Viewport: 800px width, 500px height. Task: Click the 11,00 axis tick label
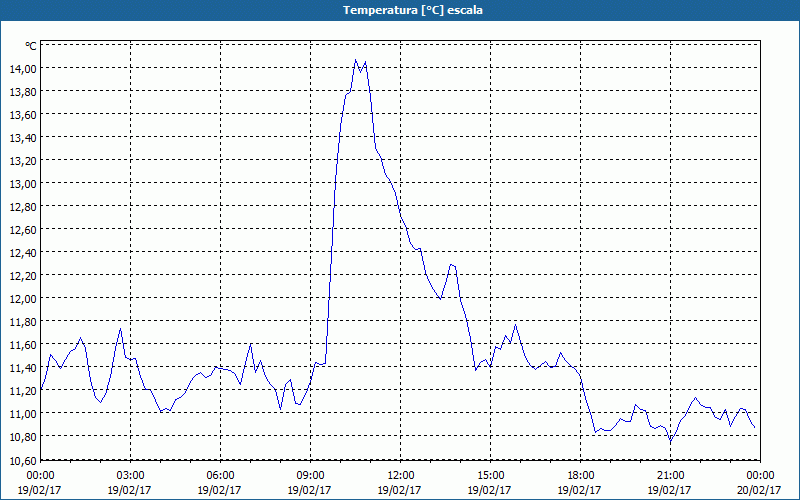[22, 414]
